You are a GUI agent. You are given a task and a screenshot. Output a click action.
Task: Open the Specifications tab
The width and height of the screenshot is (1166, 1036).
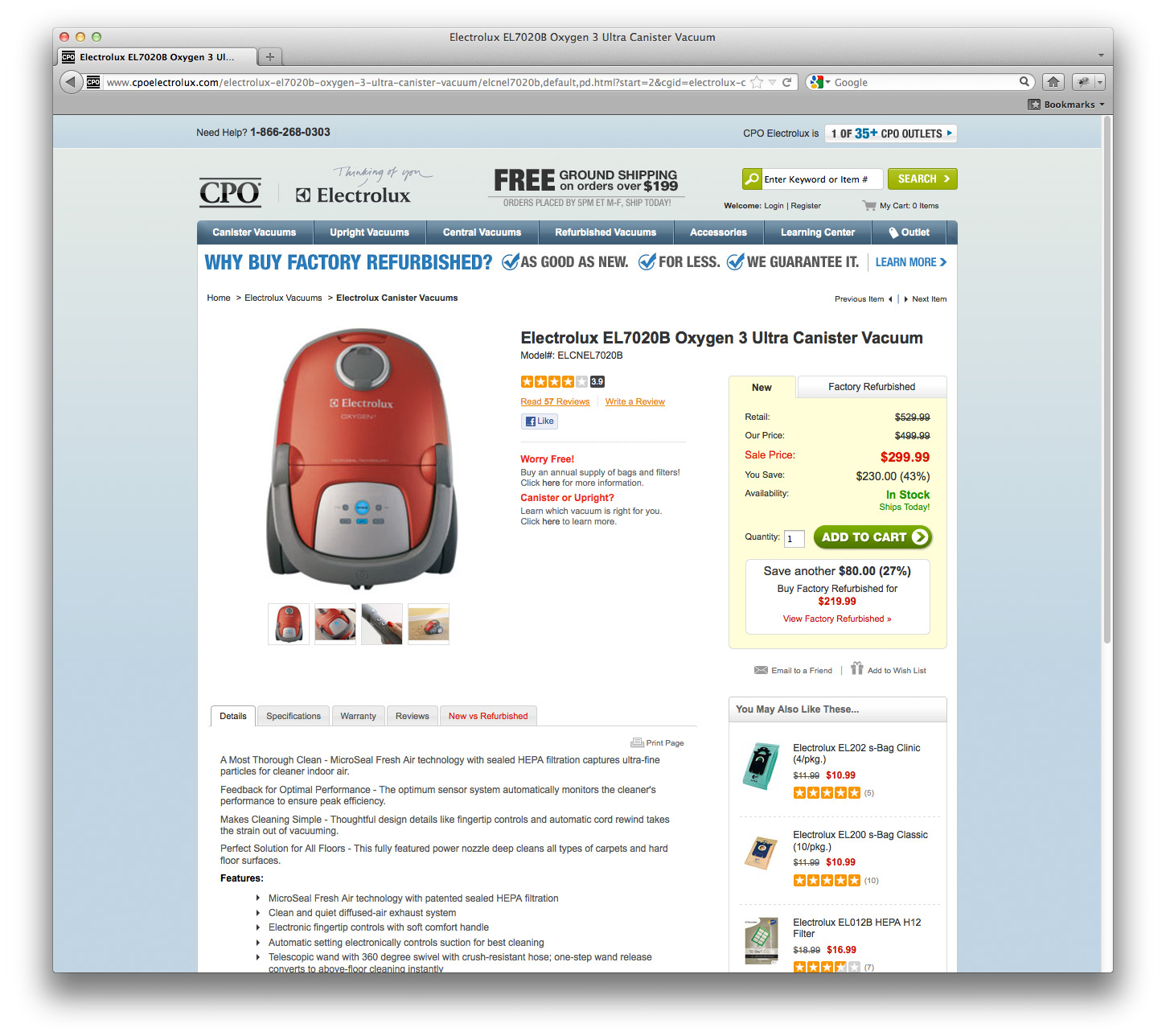point(294,716)
